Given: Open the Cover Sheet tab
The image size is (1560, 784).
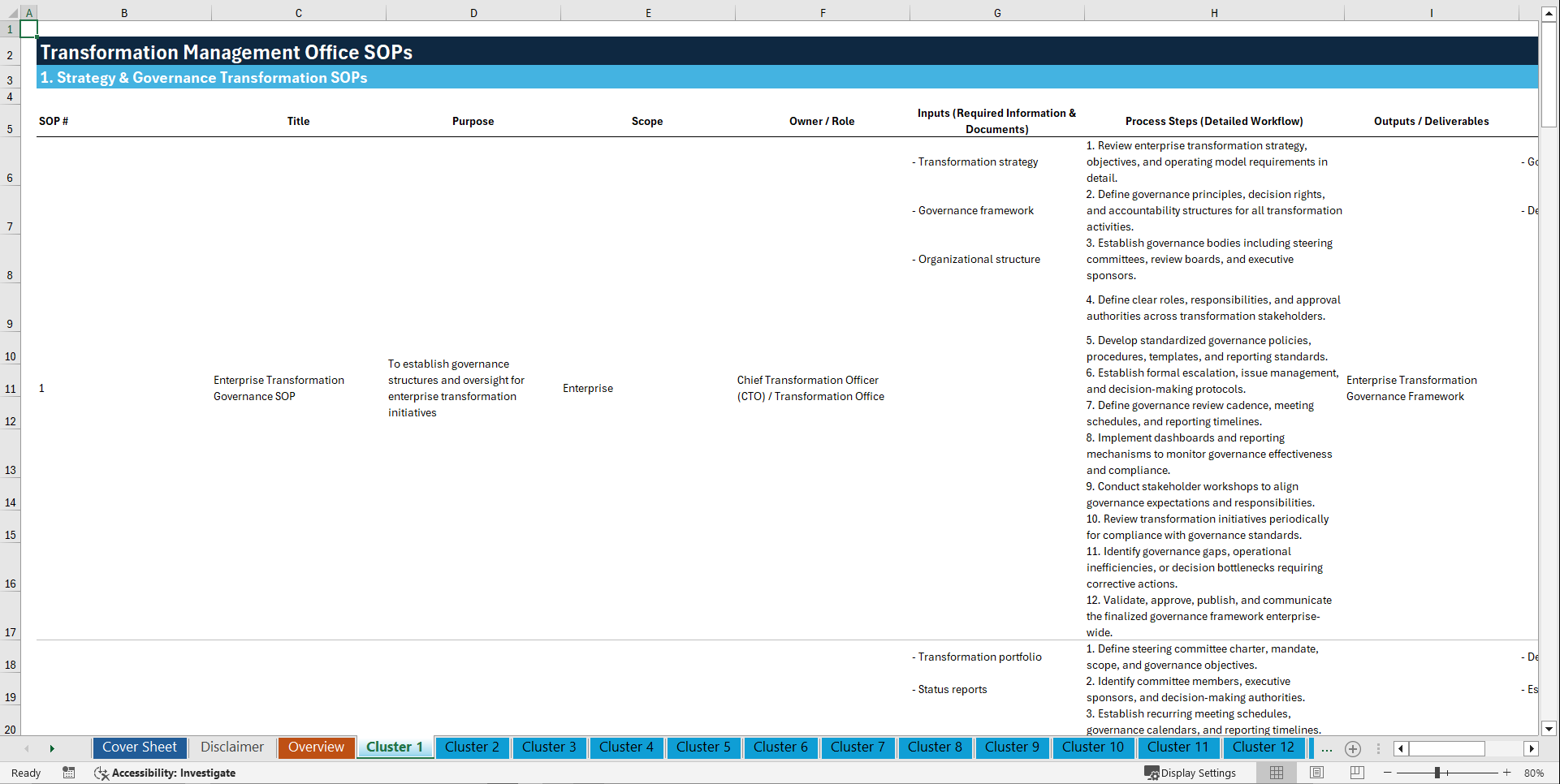Looking at the screenshot, I should click(x=140, y=747).
